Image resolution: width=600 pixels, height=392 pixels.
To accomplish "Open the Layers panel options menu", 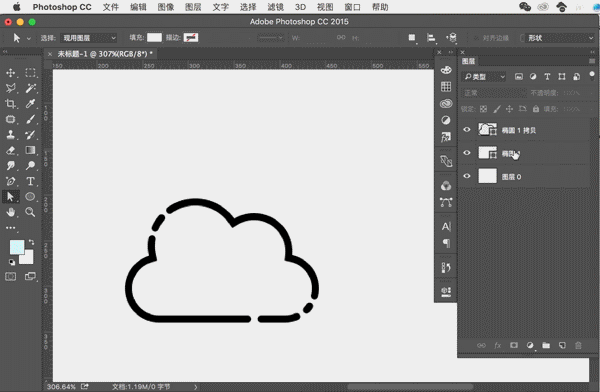I will point(592,61).
